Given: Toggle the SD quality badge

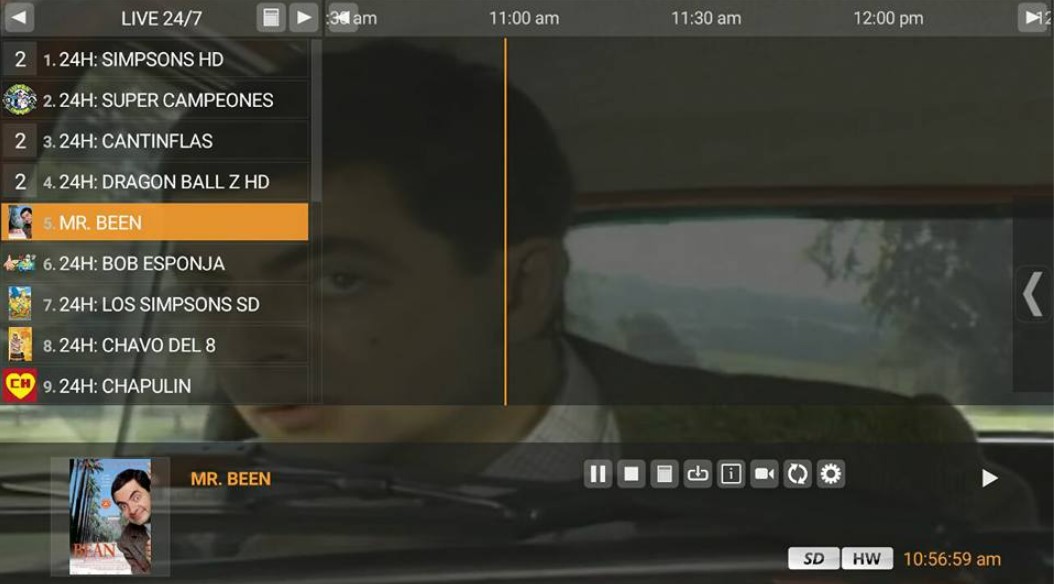Looking at the screenshot, I should [x=813, y=558].
